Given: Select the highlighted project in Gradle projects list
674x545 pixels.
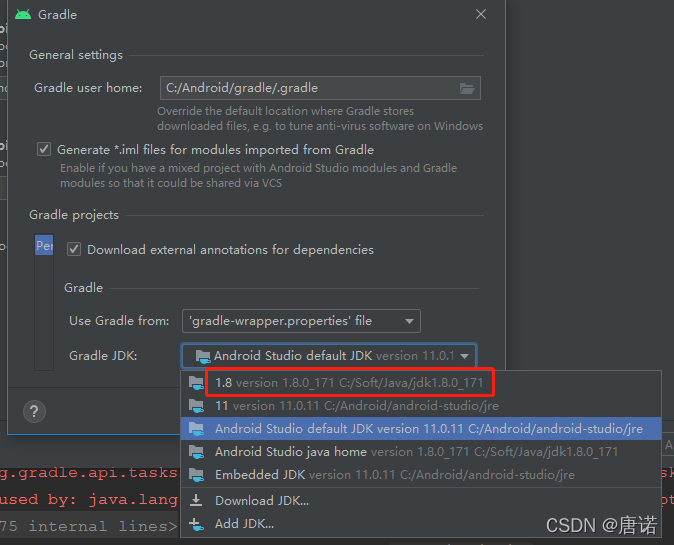Looking at the screenshot, I should click(44, 245).
